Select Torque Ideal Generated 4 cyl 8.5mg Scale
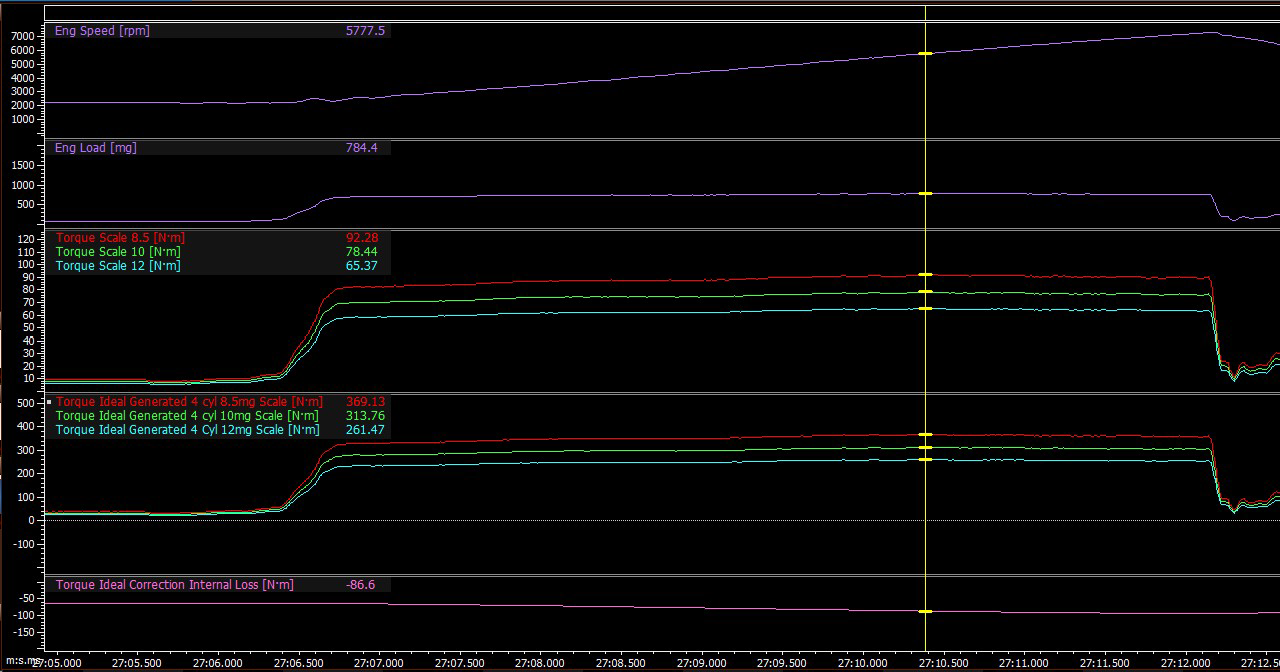Image resolution: width=1280 pixels, height=672 pixels. [x=189, y=402]
